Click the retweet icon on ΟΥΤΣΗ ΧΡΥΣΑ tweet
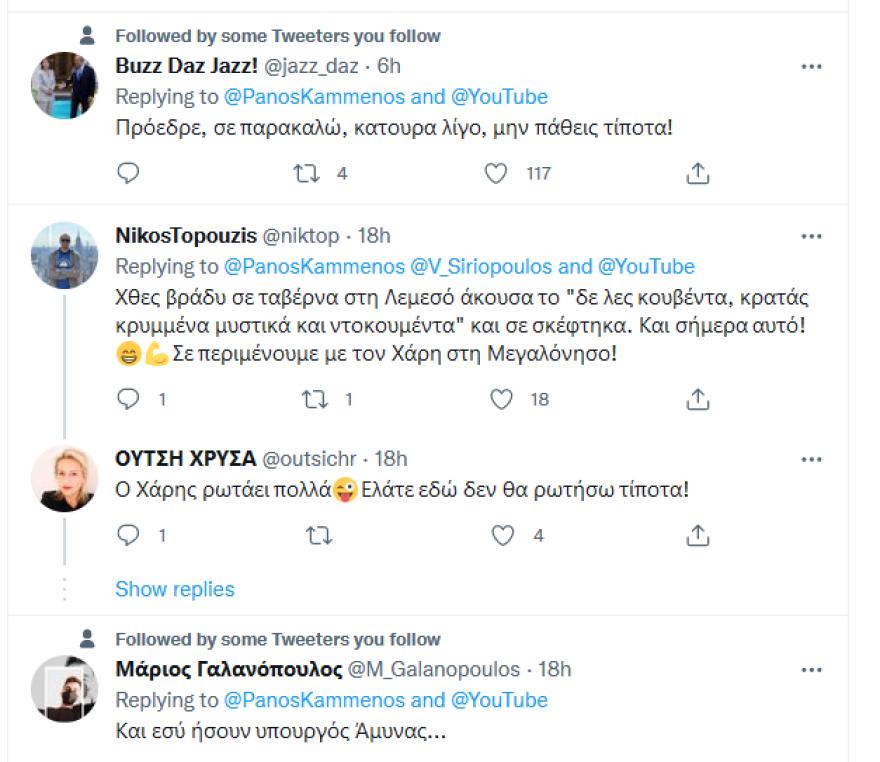Screen dimensions: 880x762 pos(318,535)
